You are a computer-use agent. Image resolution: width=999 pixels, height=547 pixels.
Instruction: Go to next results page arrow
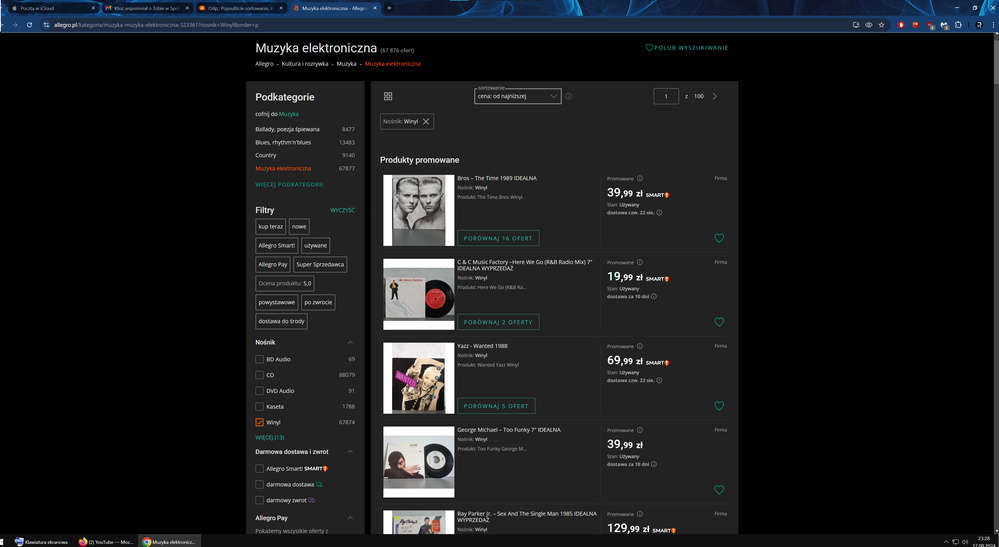[x=714, y=96]
